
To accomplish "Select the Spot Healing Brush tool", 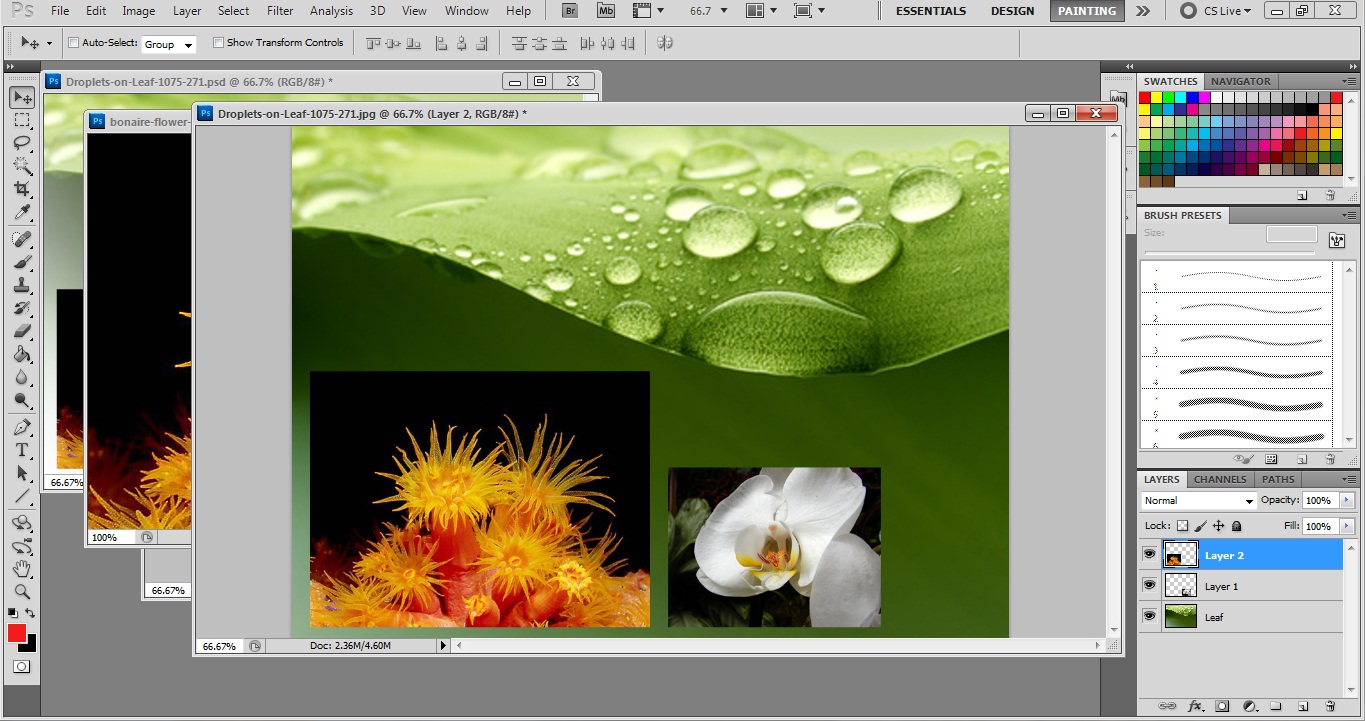I will coord(22,239).
